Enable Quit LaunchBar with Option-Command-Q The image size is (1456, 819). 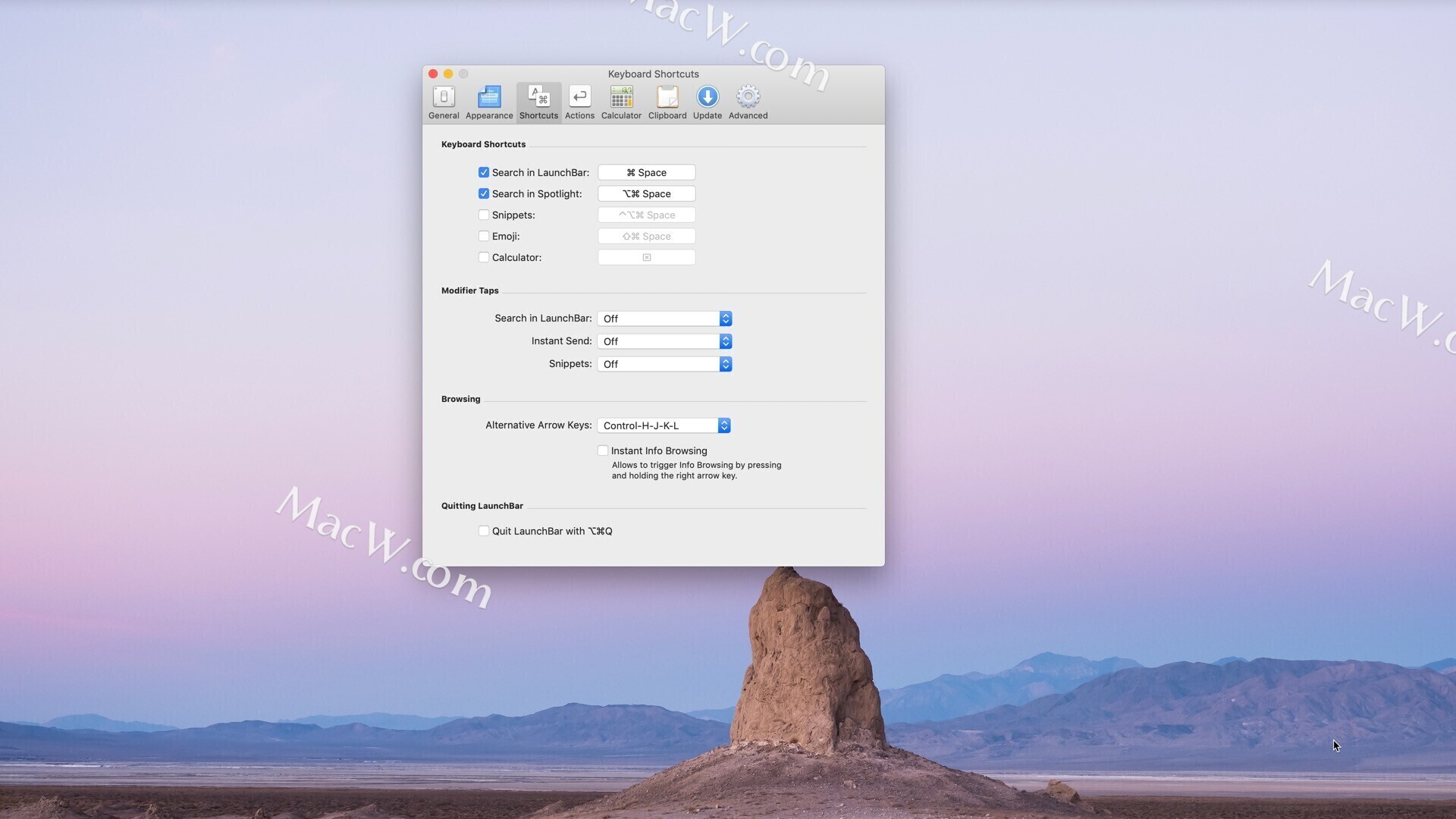[x=483, y=530]
